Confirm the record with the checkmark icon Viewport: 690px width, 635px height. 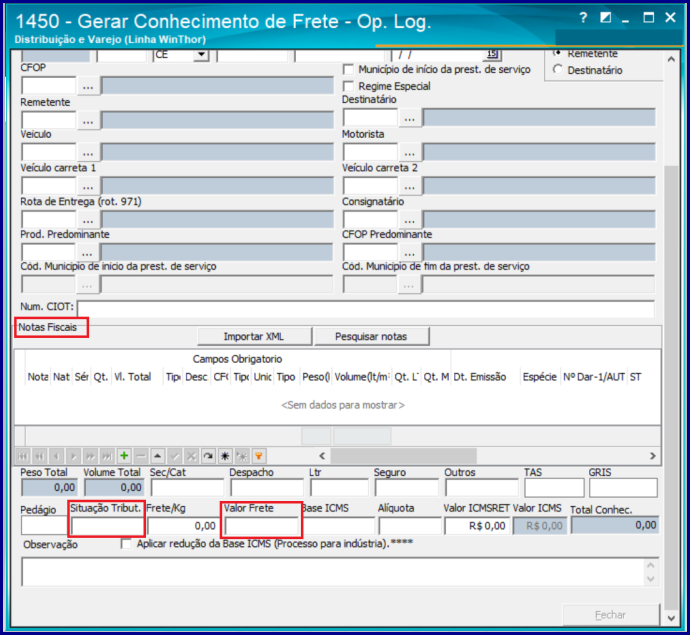pos(175,456)
